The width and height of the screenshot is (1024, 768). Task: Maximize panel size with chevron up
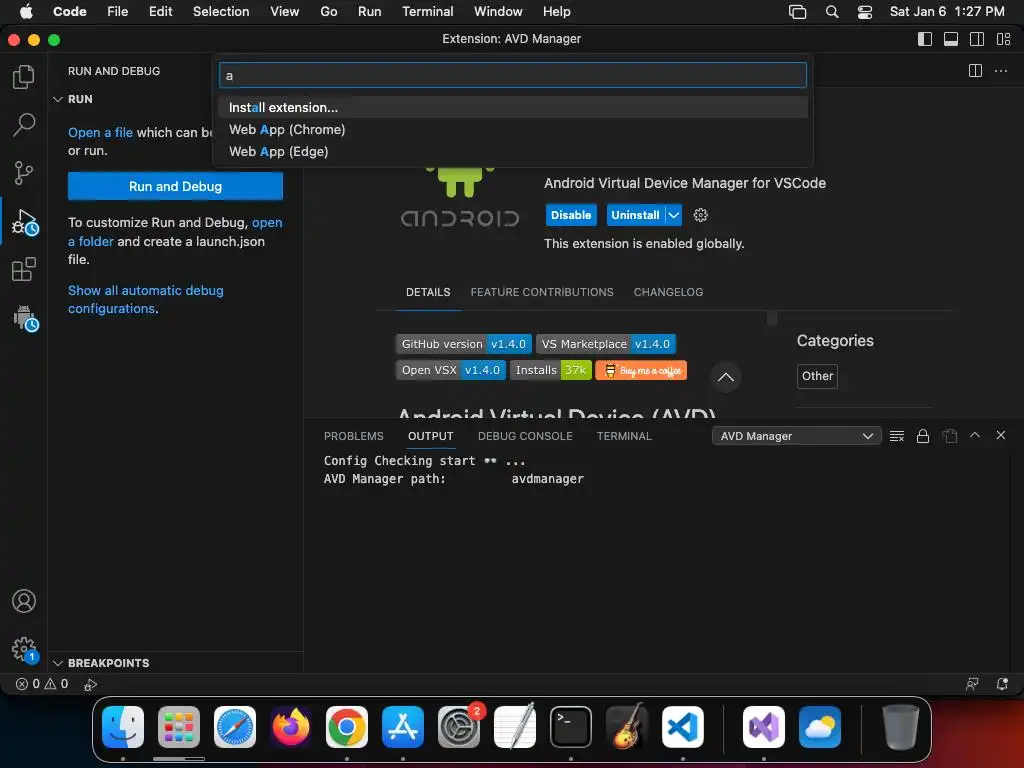(975, 435)
